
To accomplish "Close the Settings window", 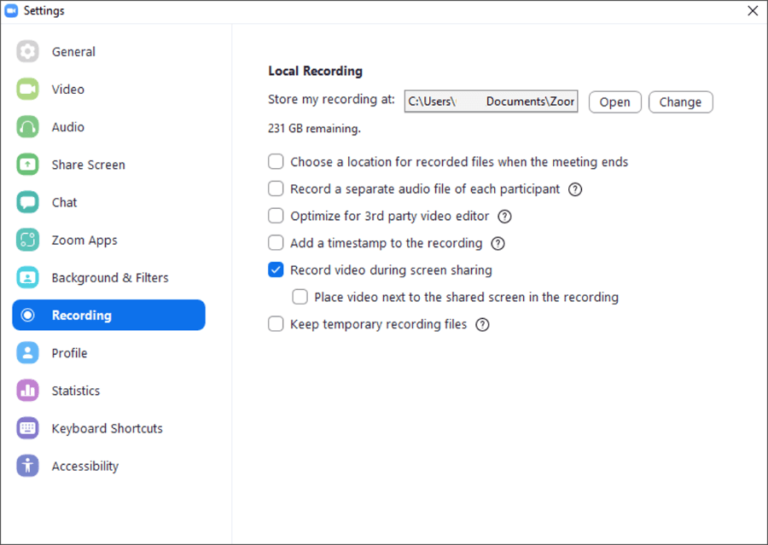I will click(753, 11).
